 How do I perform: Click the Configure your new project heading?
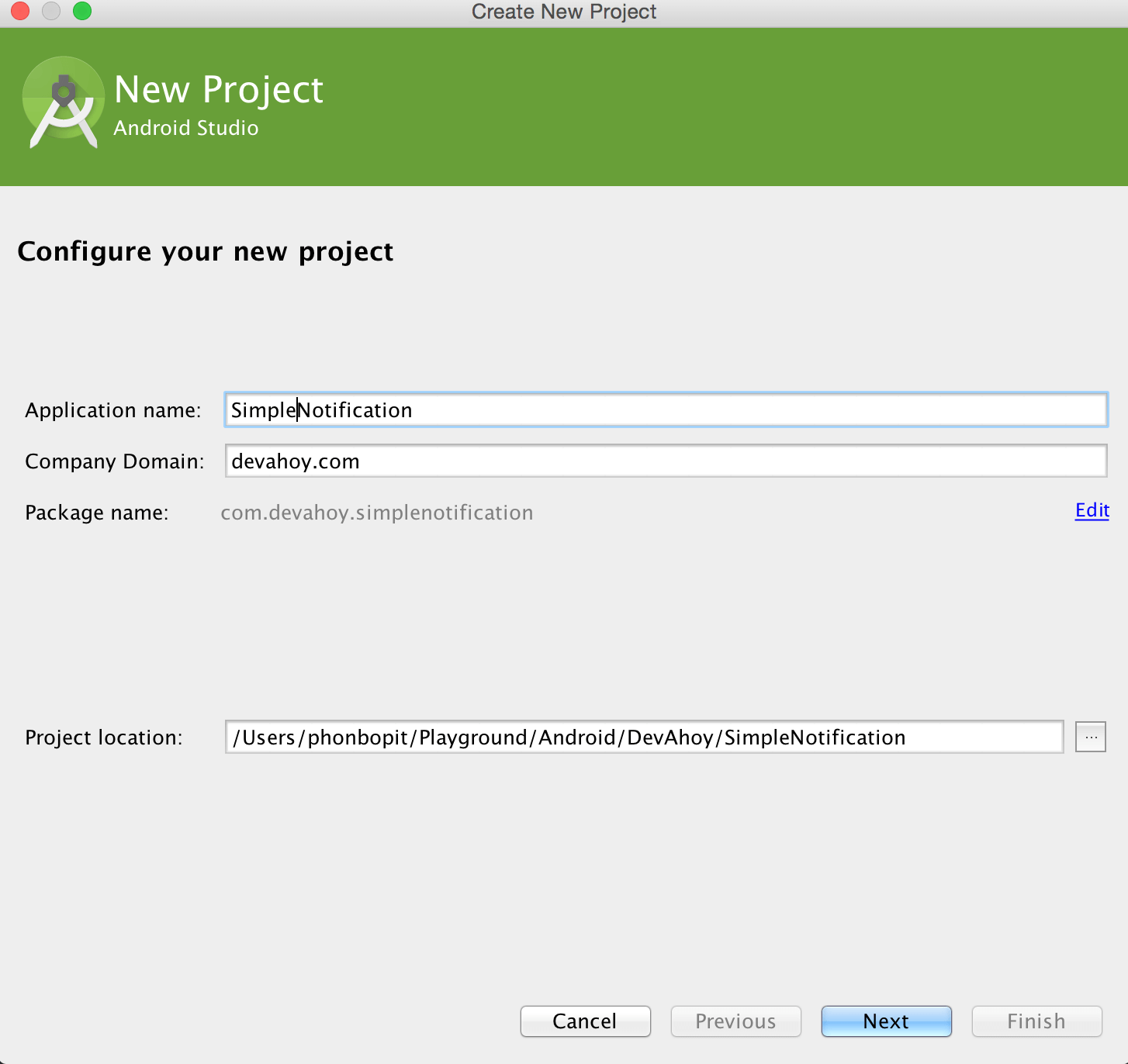[x=206, y=252]
